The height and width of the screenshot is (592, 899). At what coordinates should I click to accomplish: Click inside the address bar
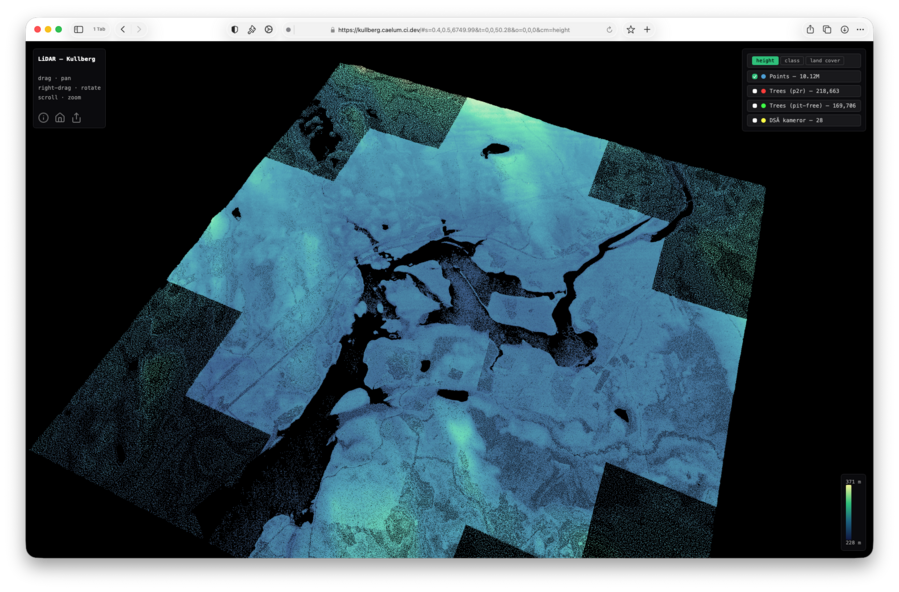click(450, 30)
